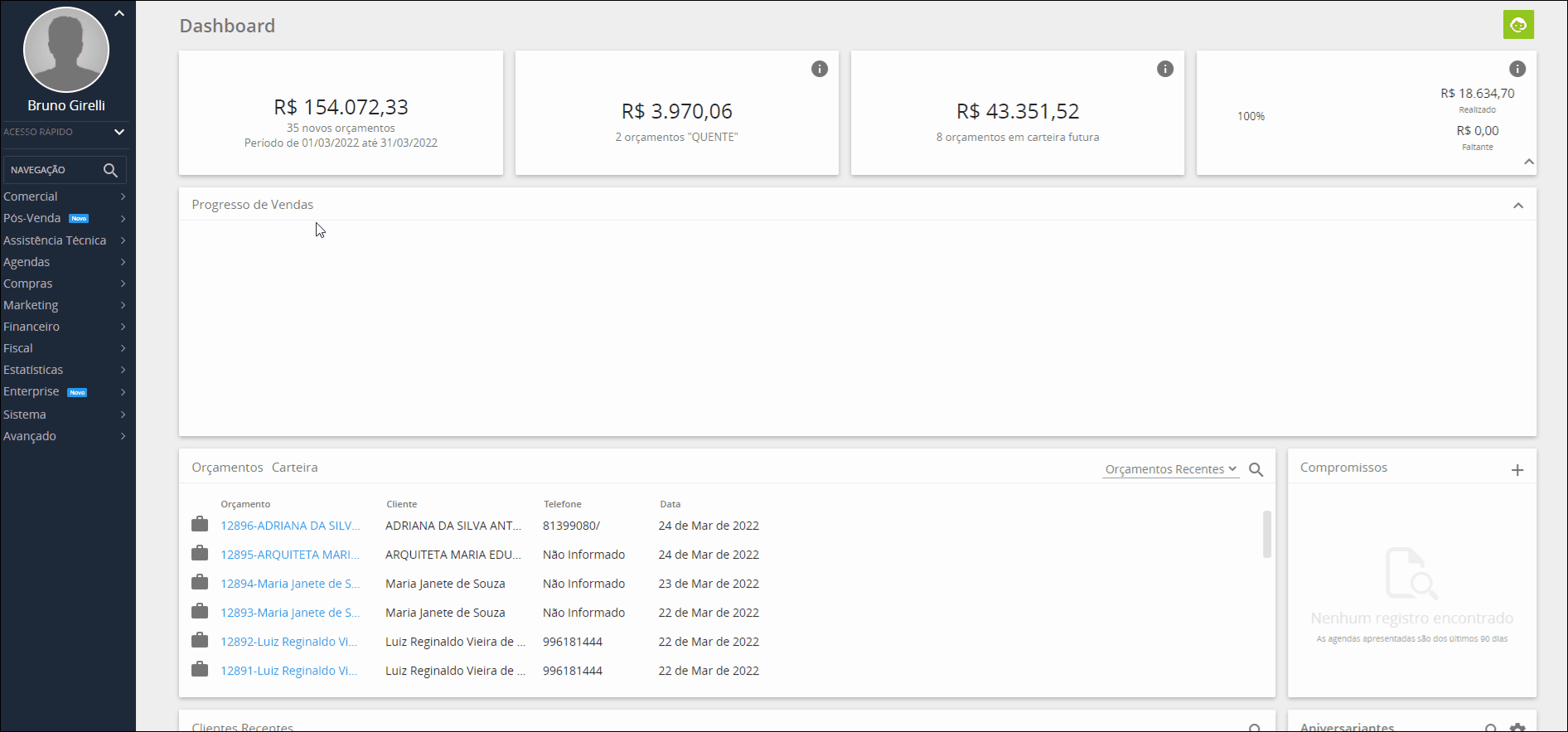Open budget link 12892-Luiz Reginaldo Vi...
Image resolution: width=1568 pixels, height=732 pixels.
tap(288, 642)
